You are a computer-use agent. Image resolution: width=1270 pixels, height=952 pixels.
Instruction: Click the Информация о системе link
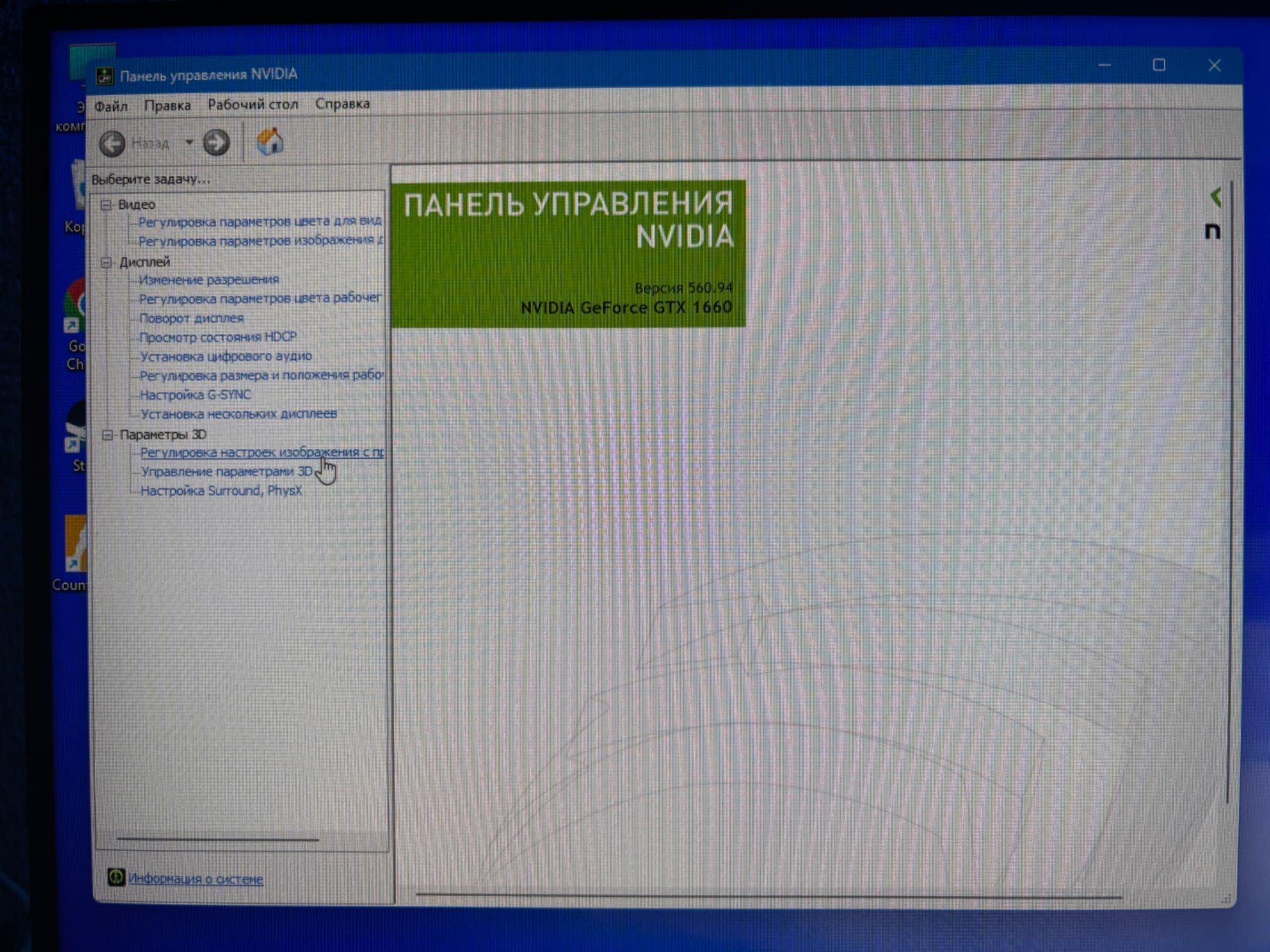pyautogui.click(x=196, y=879)
